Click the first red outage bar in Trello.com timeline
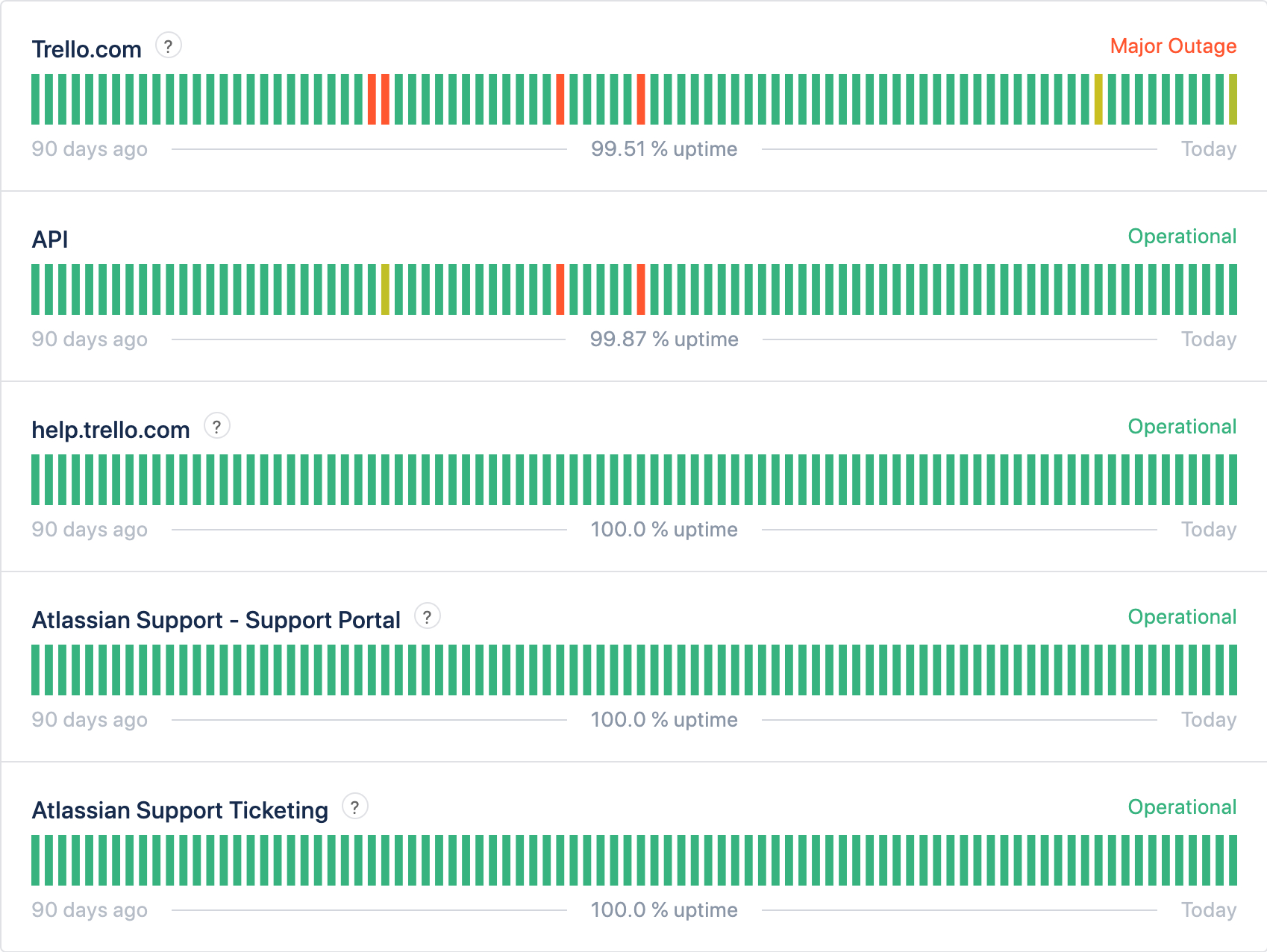 tap(372, 99)
